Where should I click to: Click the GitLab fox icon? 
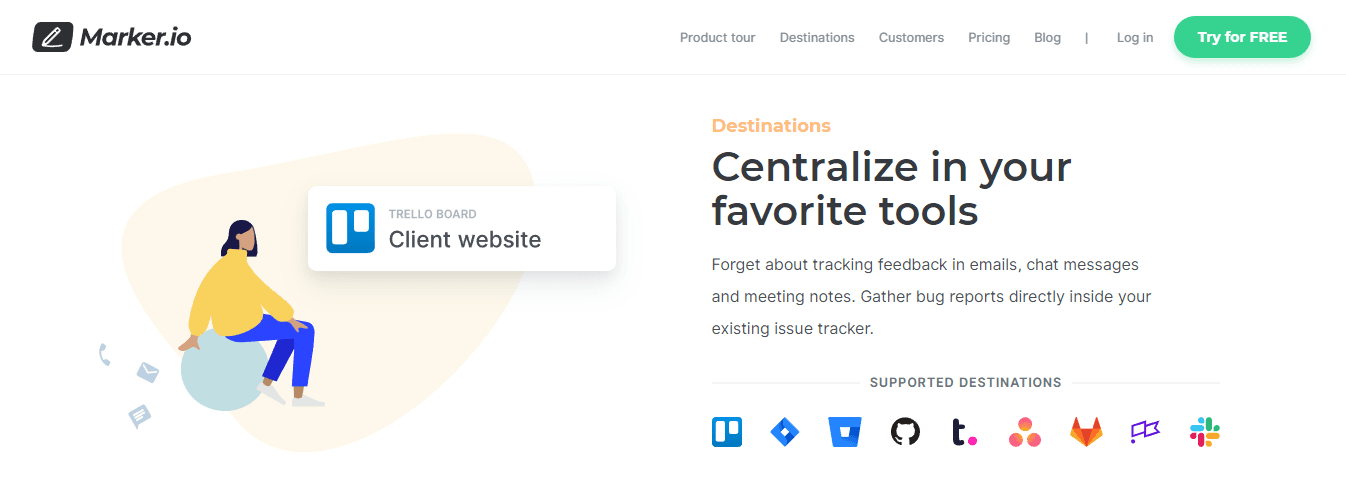[x=1085, y=432]
